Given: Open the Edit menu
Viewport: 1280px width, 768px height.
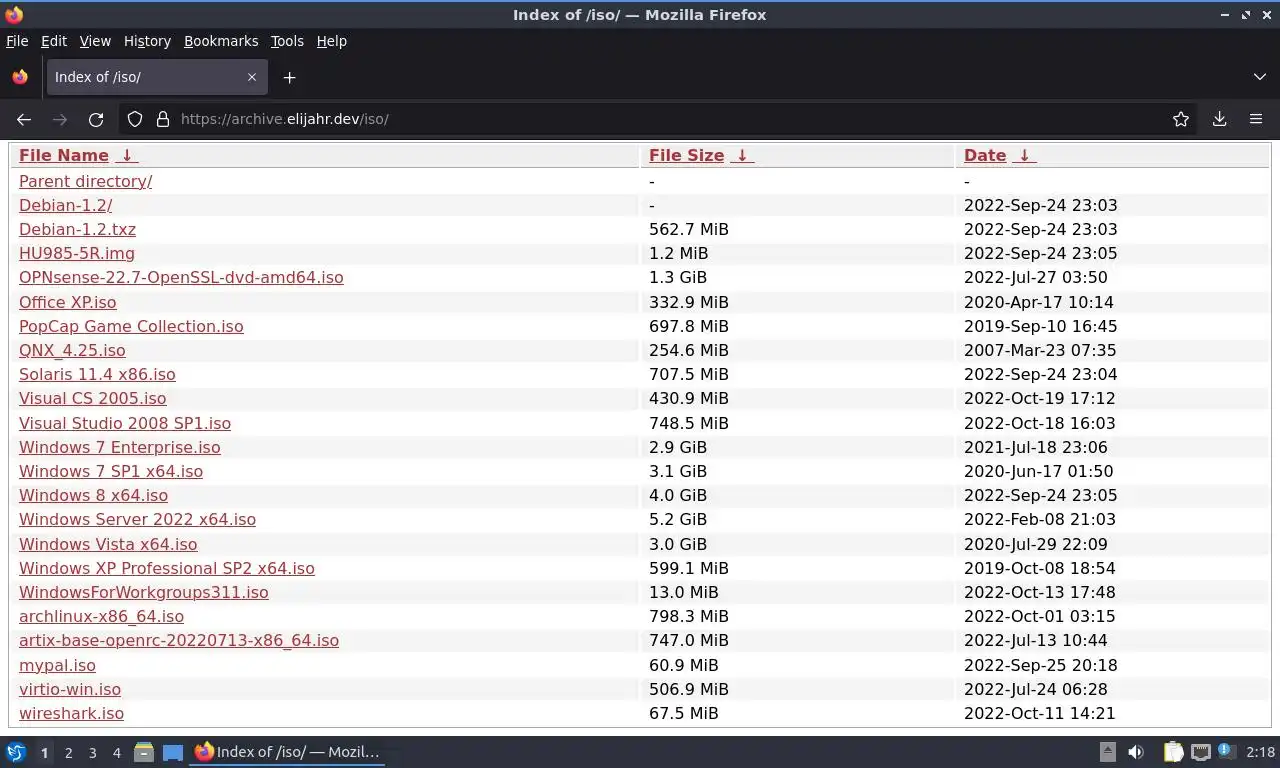Looking at the screenshot, I should 54,41.
